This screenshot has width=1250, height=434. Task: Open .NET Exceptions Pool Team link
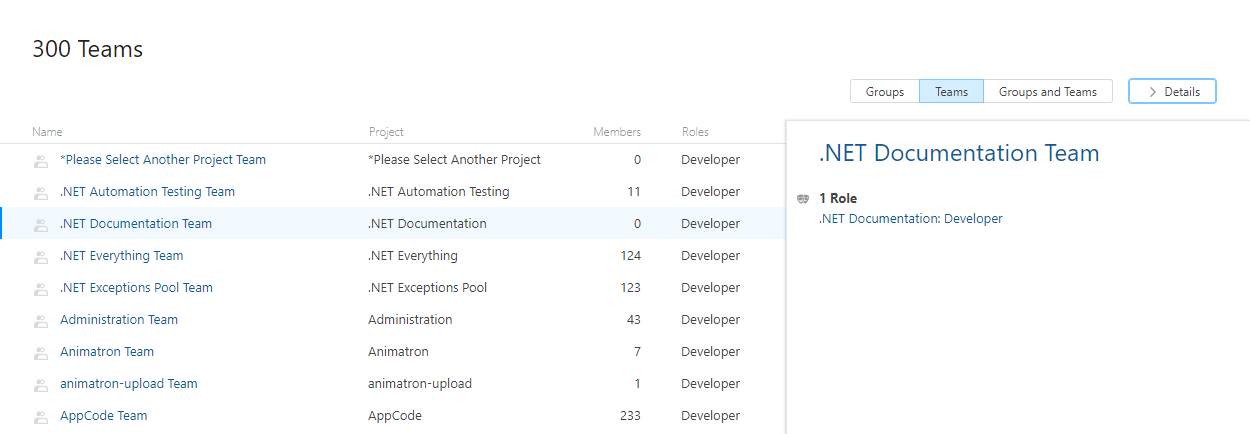click(x=136, y=288)
